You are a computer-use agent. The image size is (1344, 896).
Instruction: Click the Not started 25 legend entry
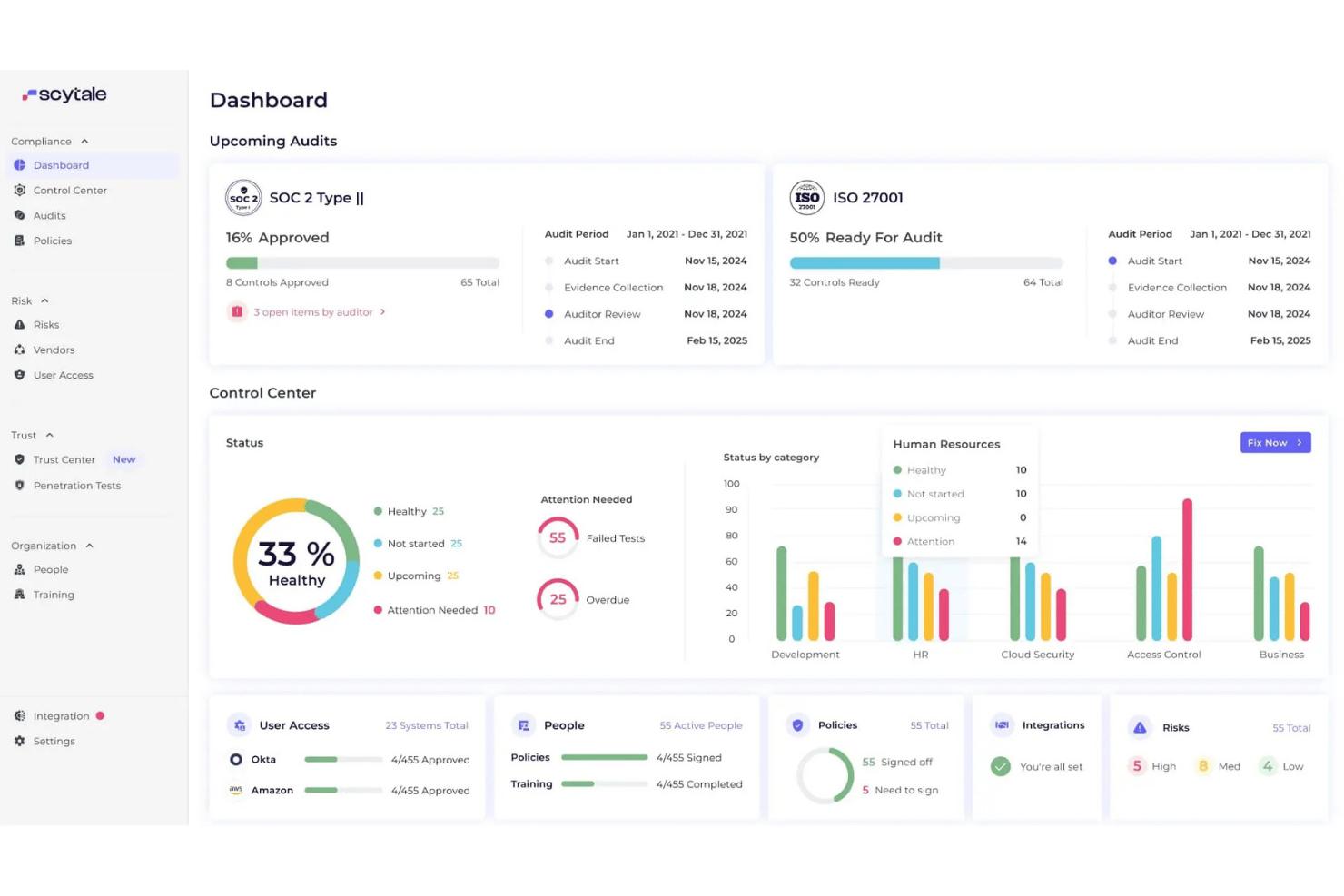tap(418, 544)
